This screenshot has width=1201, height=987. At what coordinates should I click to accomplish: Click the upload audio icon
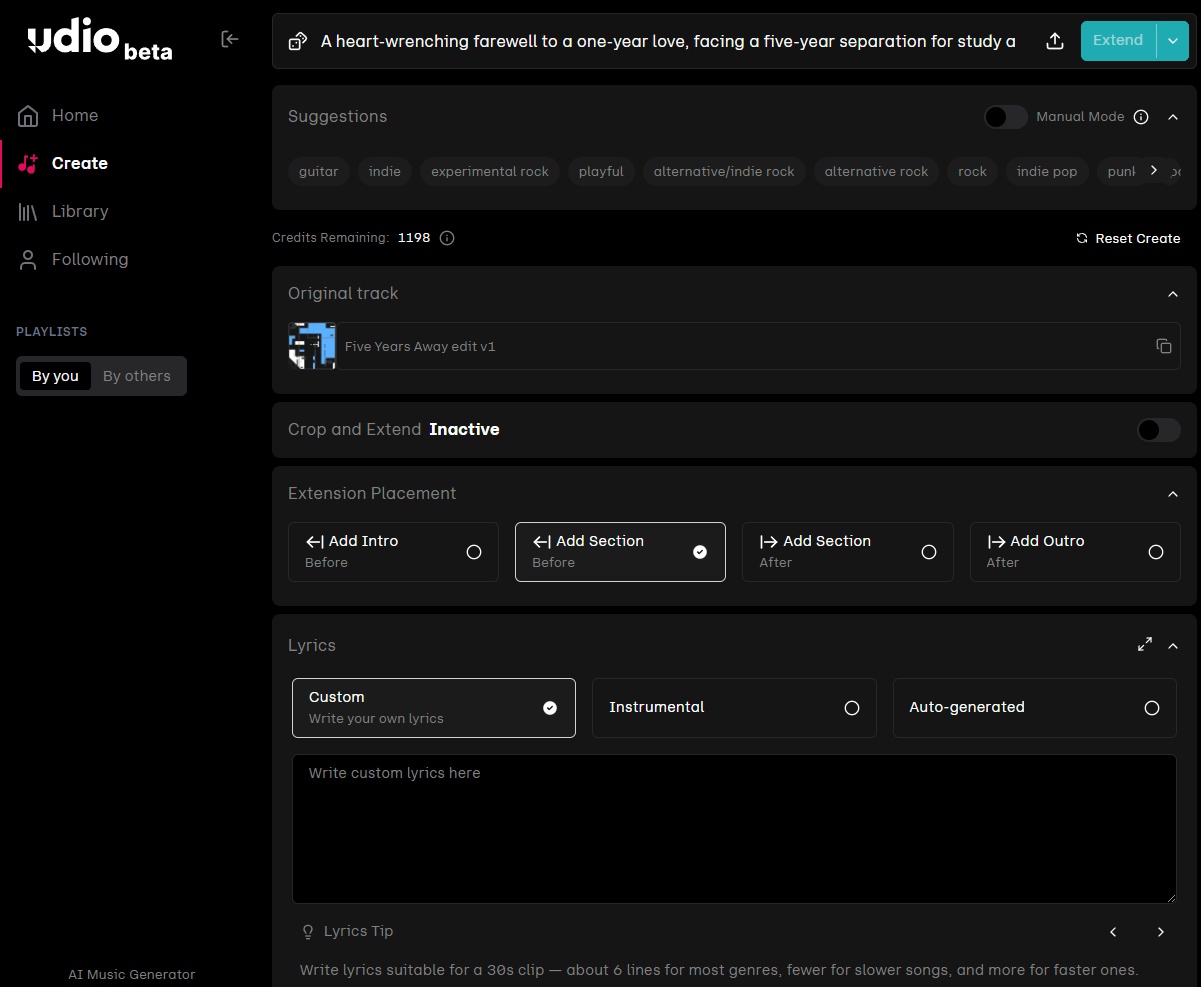(1054, 41)
